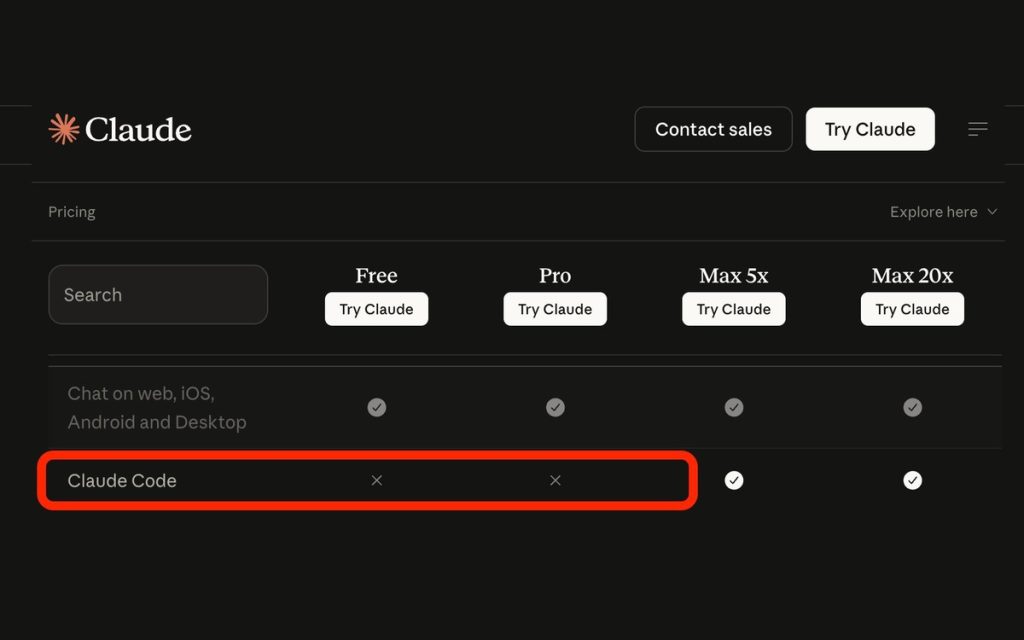Click Free plan chat availability checkmark

(376, 407)
